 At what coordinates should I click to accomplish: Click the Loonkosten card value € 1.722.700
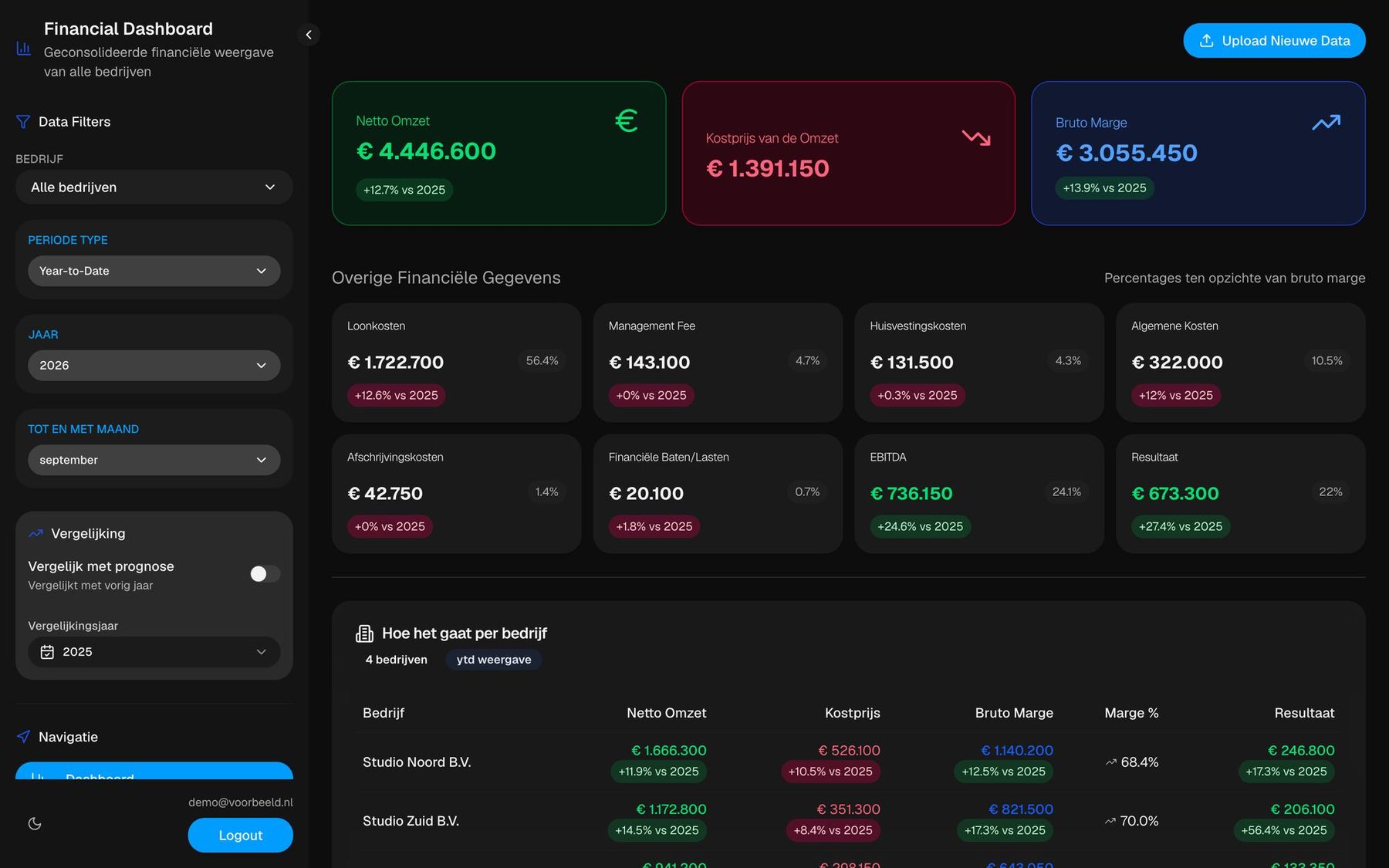[396, 363]
